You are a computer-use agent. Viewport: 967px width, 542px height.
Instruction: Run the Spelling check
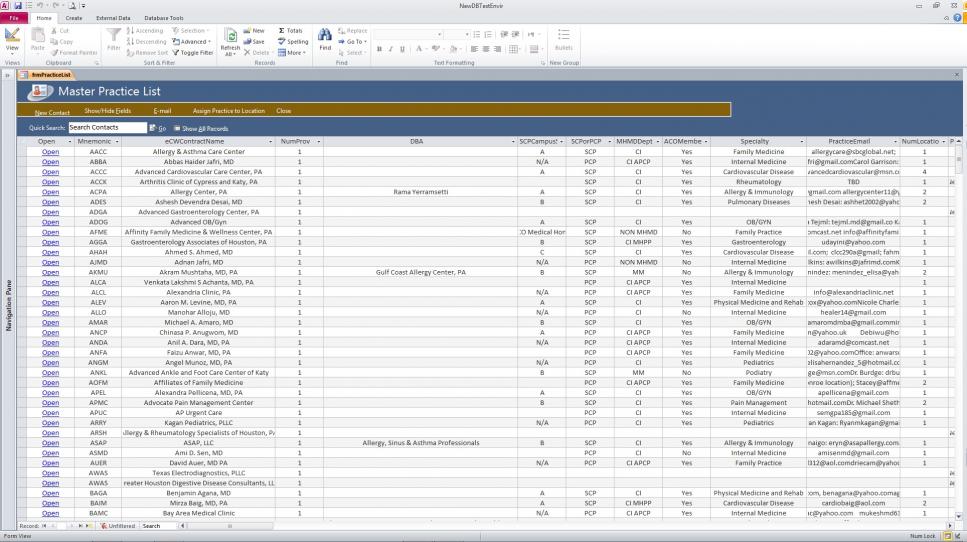[292, 42]
